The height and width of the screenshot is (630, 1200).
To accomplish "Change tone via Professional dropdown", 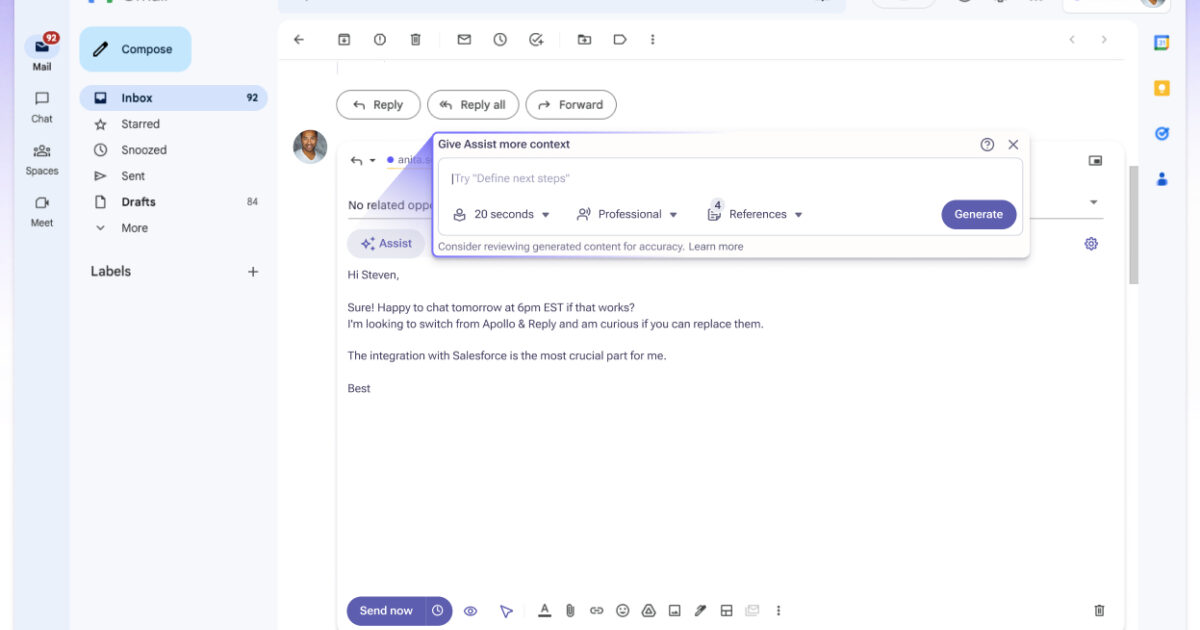I will click(x=627, y=214).
